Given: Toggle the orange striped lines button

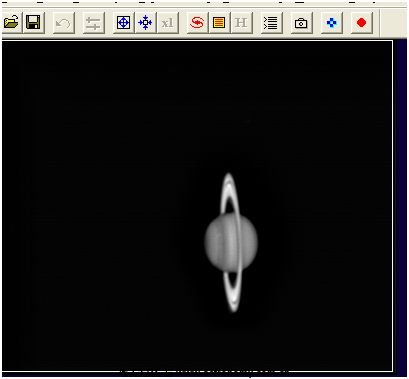Looking at the screenshot, I should [219, 23].
